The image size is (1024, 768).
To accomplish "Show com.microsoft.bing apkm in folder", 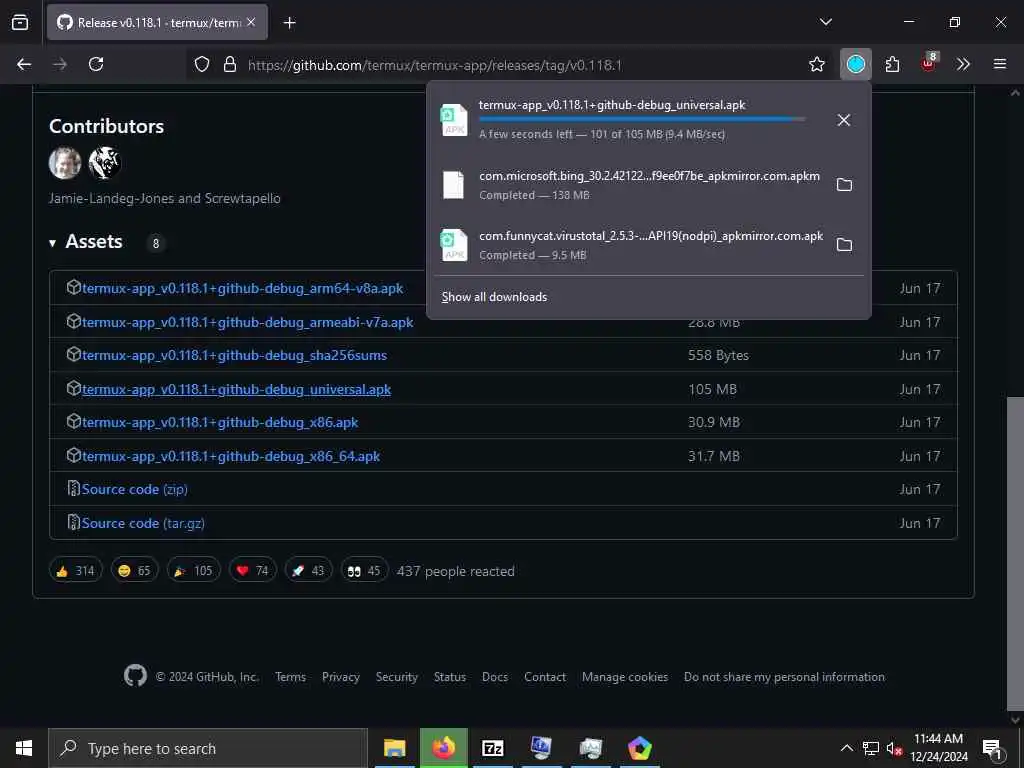I will tap(844, 185).
